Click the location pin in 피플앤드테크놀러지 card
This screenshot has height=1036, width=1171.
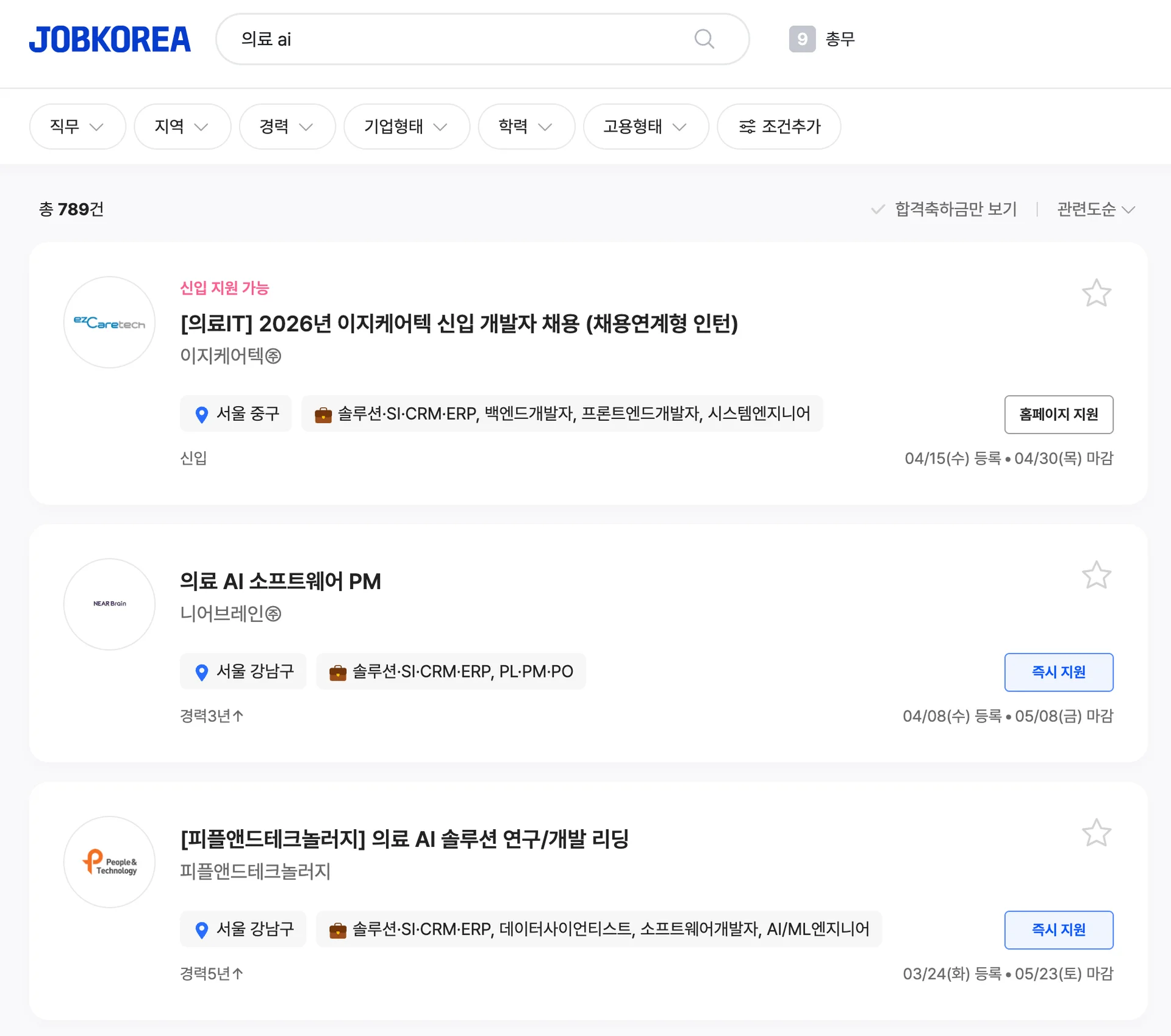click(201, 931)
